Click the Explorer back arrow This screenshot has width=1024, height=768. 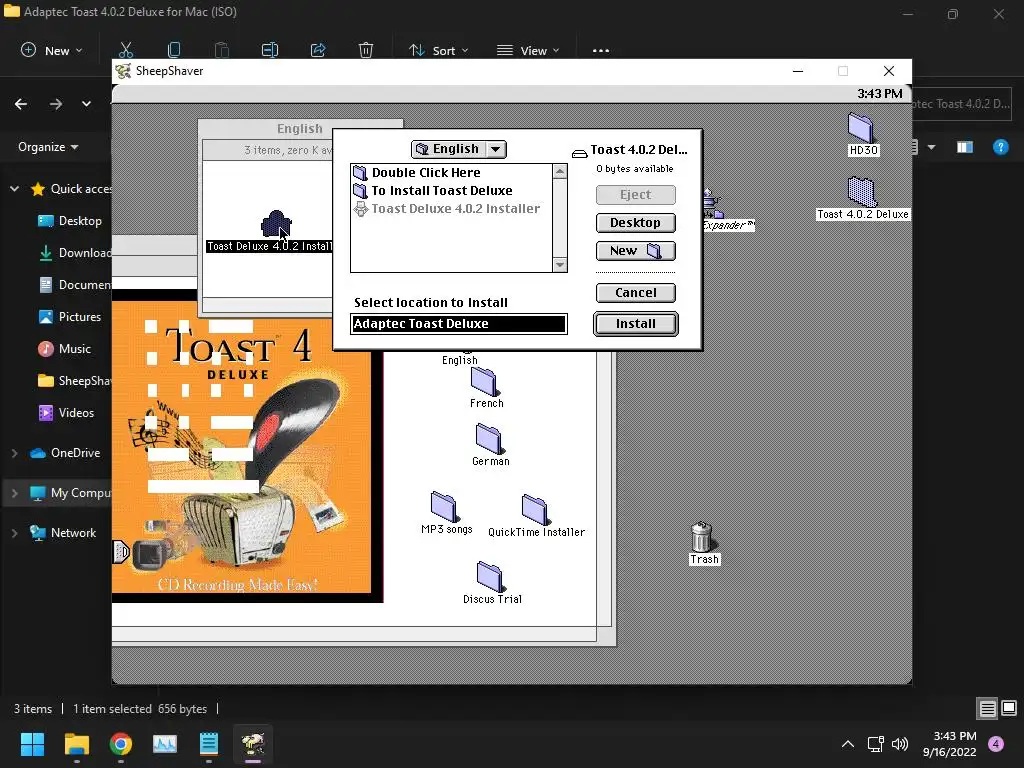21,104
